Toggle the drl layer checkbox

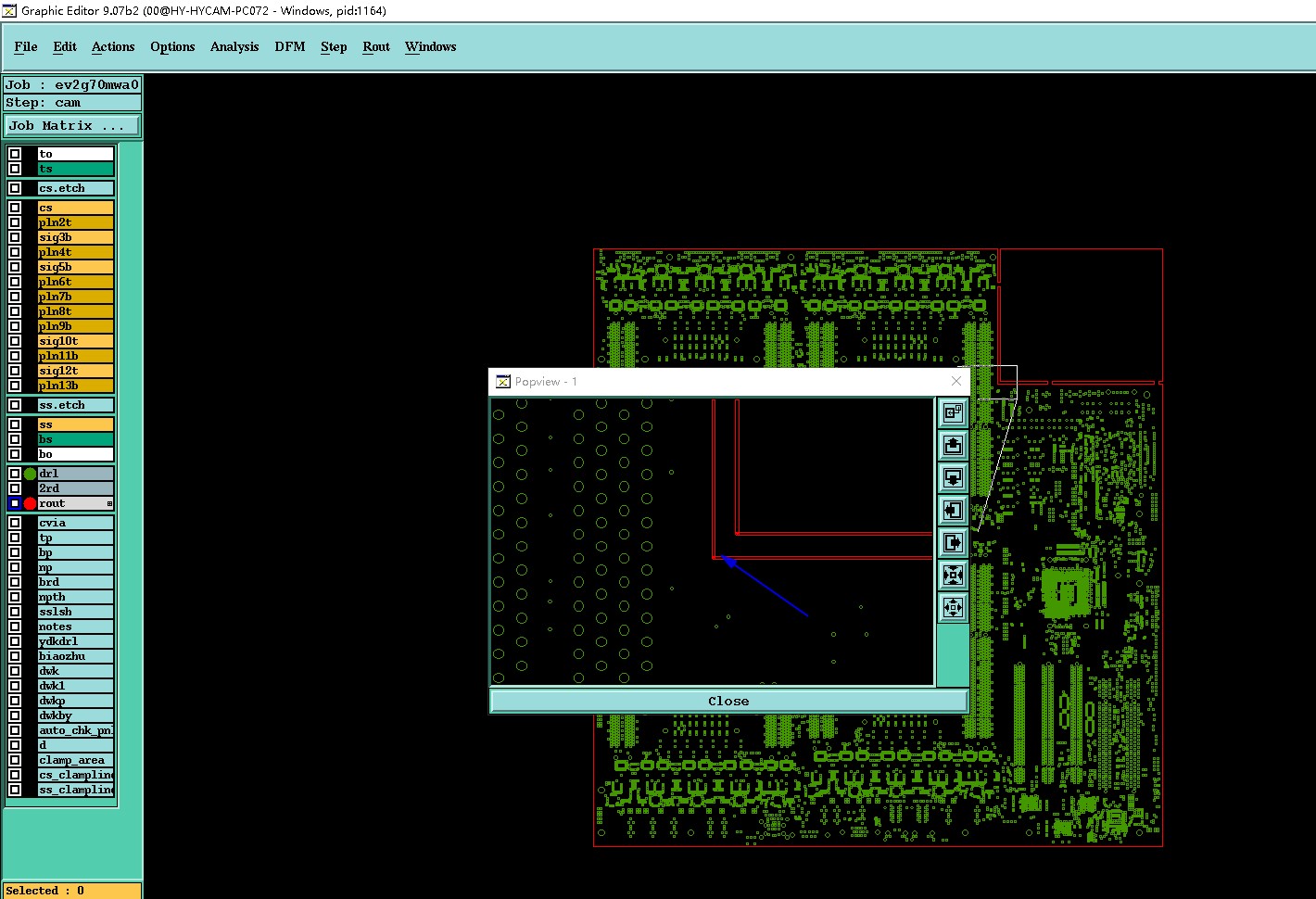point(15,474)
